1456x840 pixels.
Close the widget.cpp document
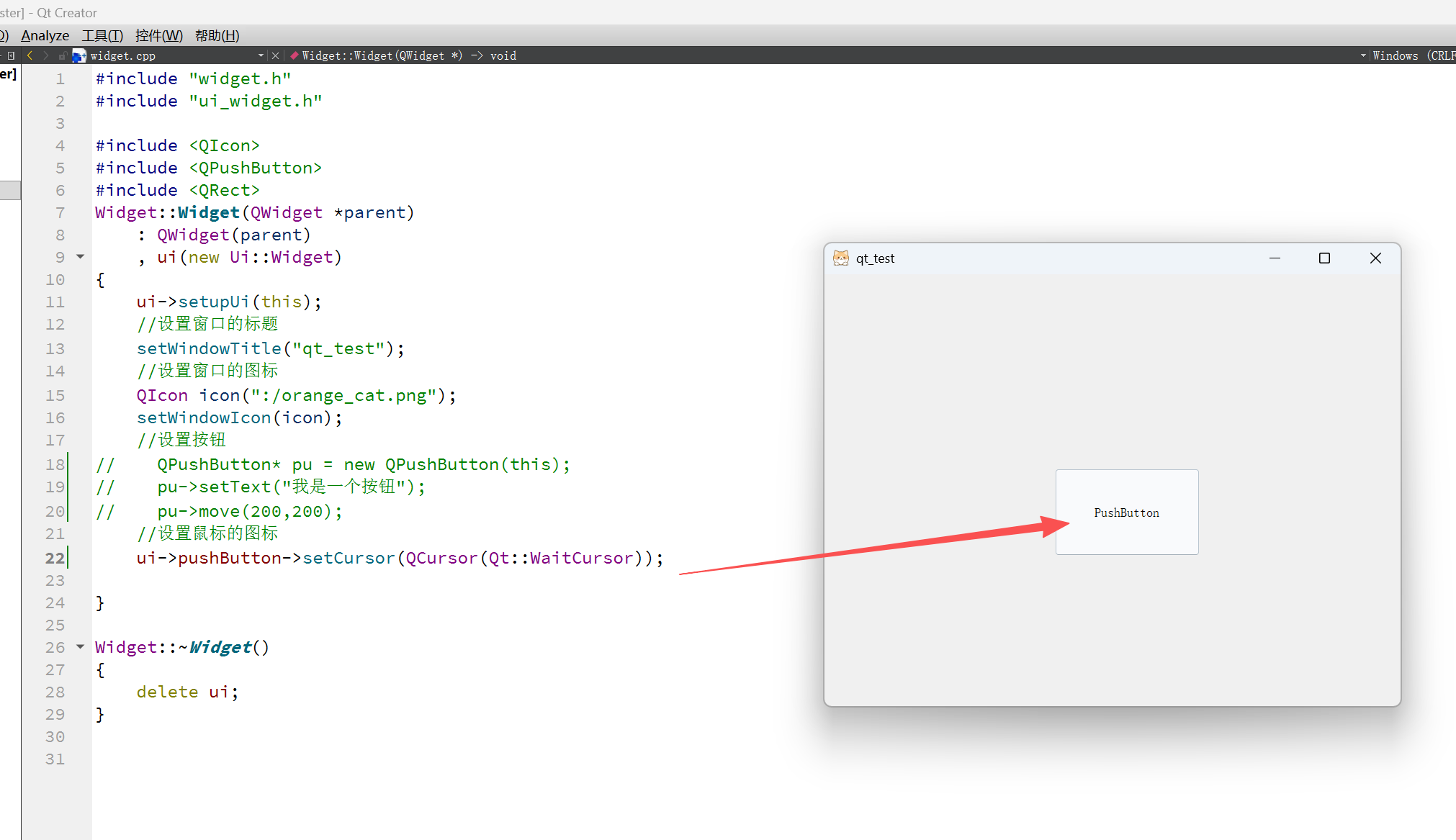pos(275,55)
